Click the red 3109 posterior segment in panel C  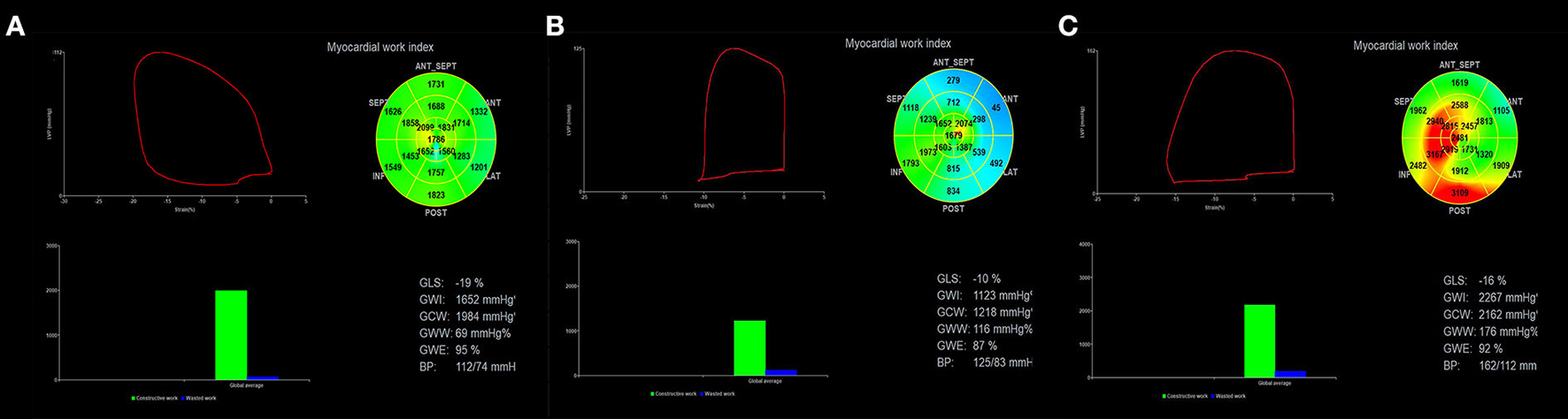[1459, 193]
